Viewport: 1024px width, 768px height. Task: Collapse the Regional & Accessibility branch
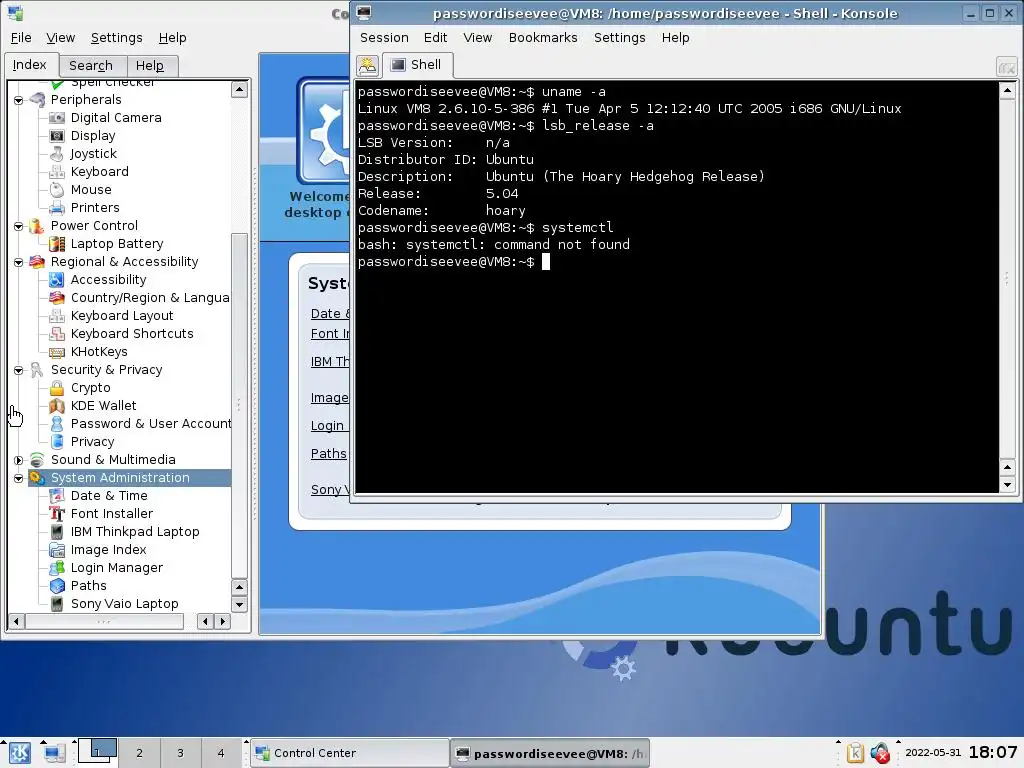tap(18, 262)
